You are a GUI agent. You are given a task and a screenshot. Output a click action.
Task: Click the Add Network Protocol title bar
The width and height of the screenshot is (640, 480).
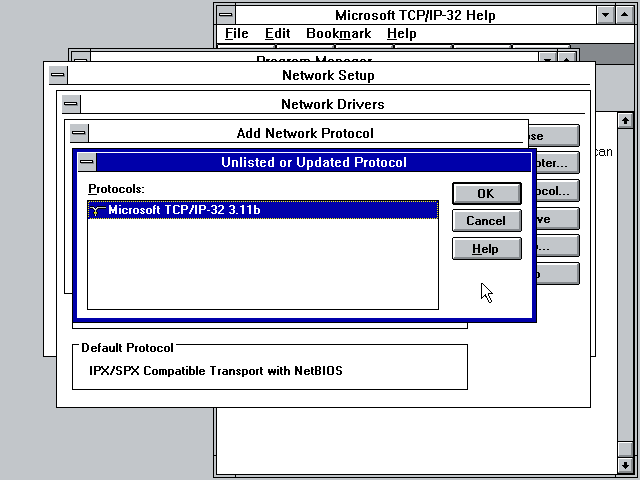pyautogui.click(x=305, y=133)
